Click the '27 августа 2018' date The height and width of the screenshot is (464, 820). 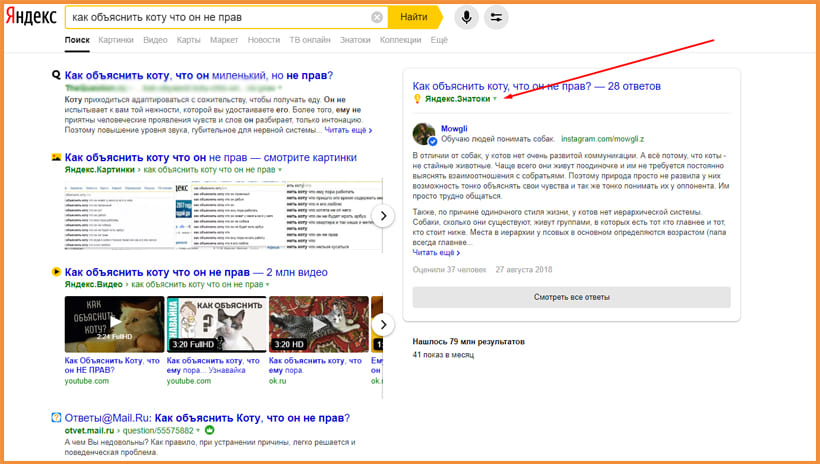click(523, 270)
